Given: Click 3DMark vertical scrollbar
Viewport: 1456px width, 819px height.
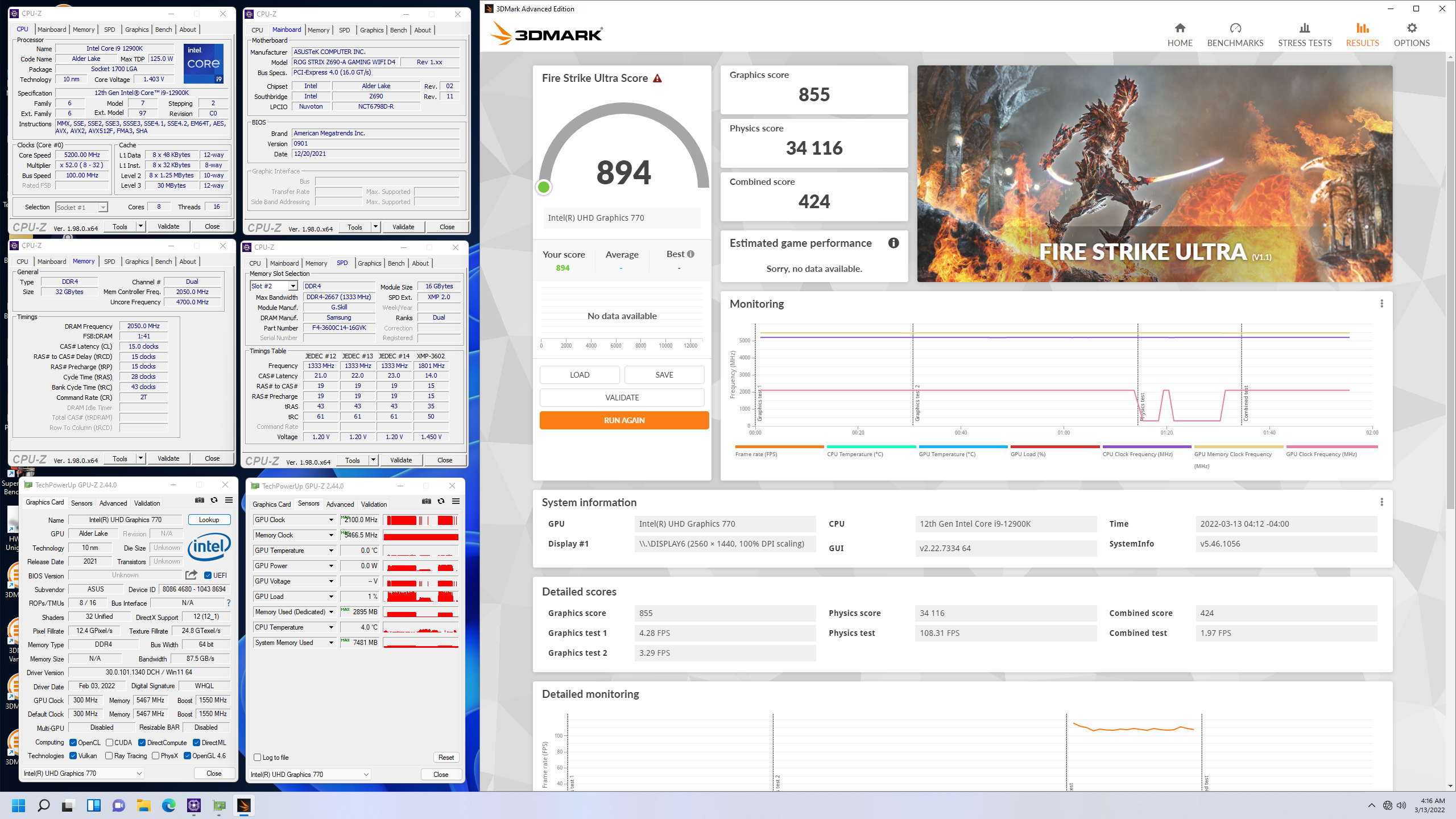Looking at the screenshot, I should click(x=1450, y=284).
